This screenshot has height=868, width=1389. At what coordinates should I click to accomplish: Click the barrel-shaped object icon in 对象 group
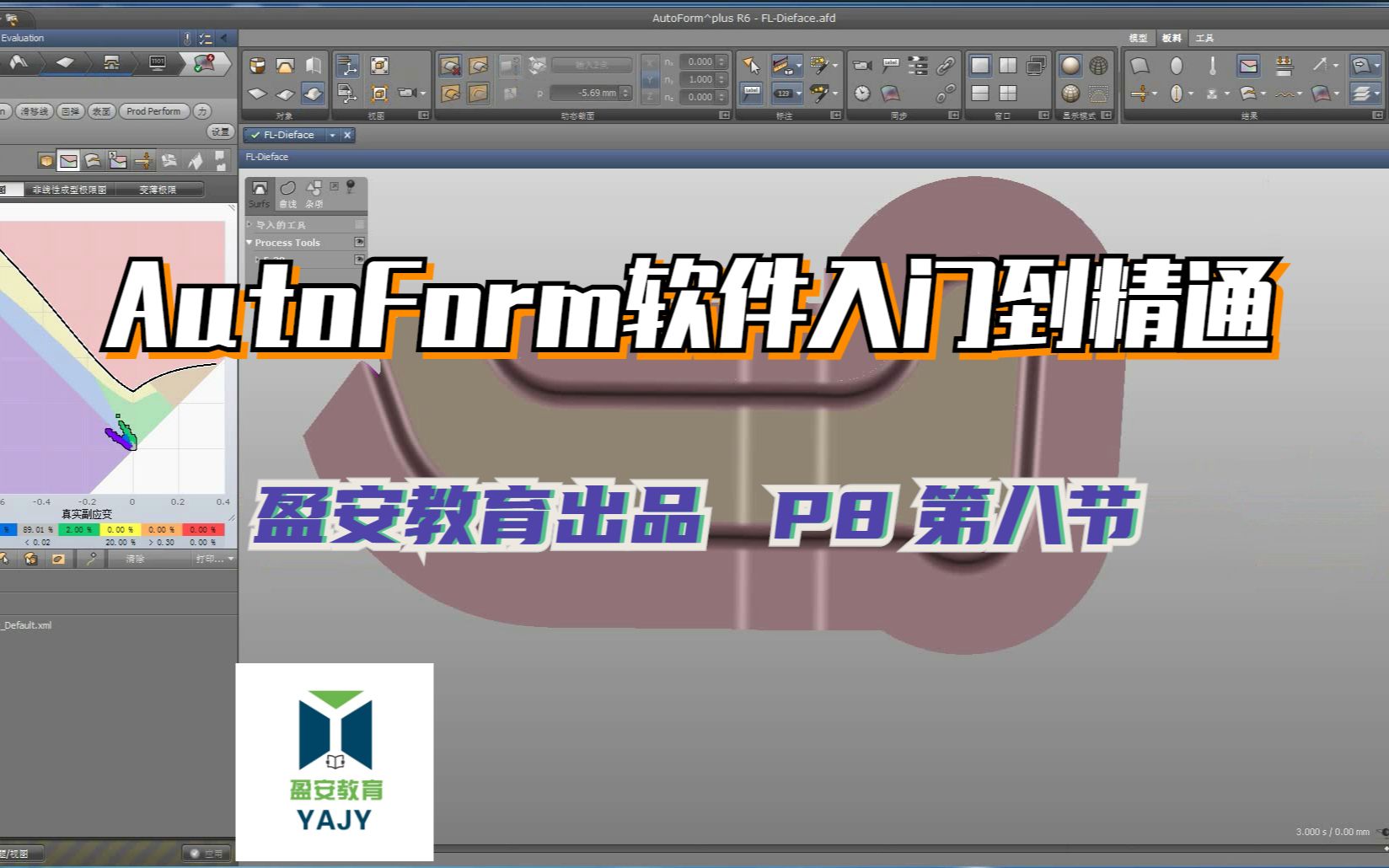[x=258, y=66]
